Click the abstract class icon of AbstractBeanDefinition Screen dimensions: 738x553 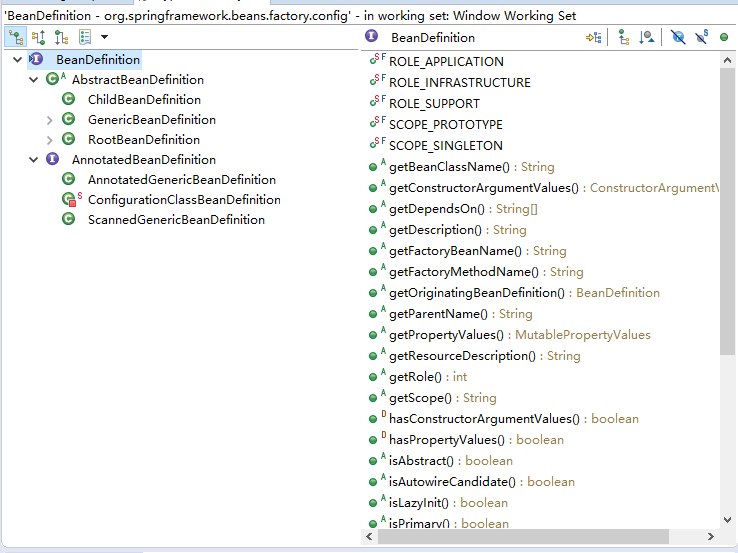(x=55, y=79)
